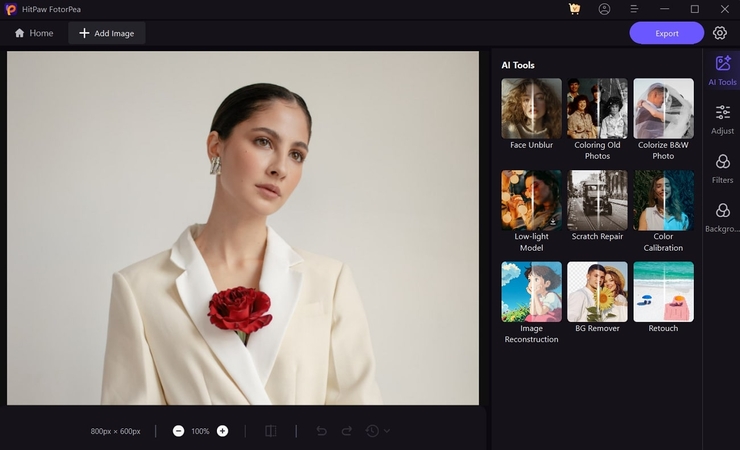The width and height of the screenshot is (740, 450).
Task: Select the Coloring Old Photos tool
Action: [x=597, y=120]
